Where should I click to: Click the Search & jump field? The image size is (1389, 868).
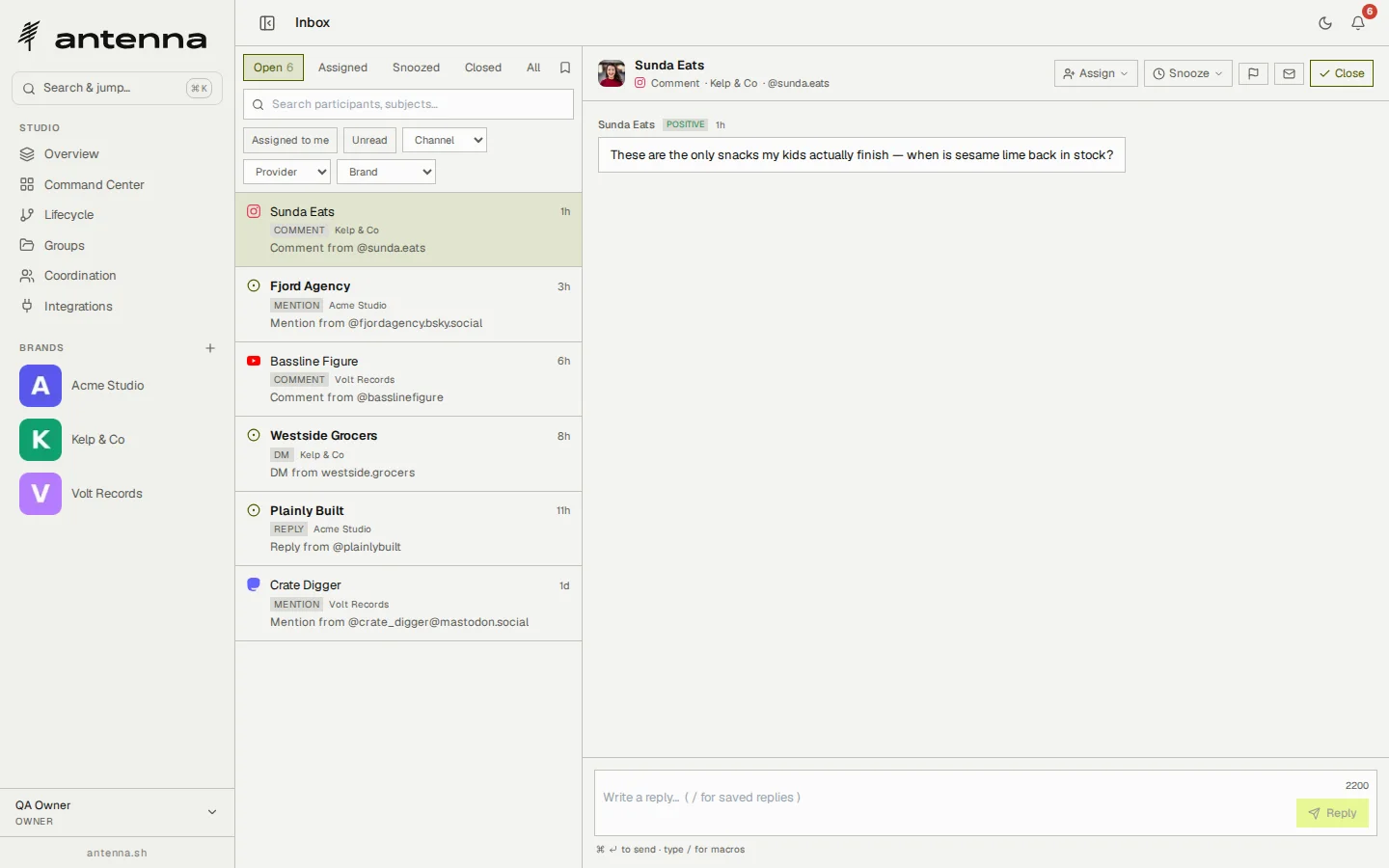pos(117,88)
